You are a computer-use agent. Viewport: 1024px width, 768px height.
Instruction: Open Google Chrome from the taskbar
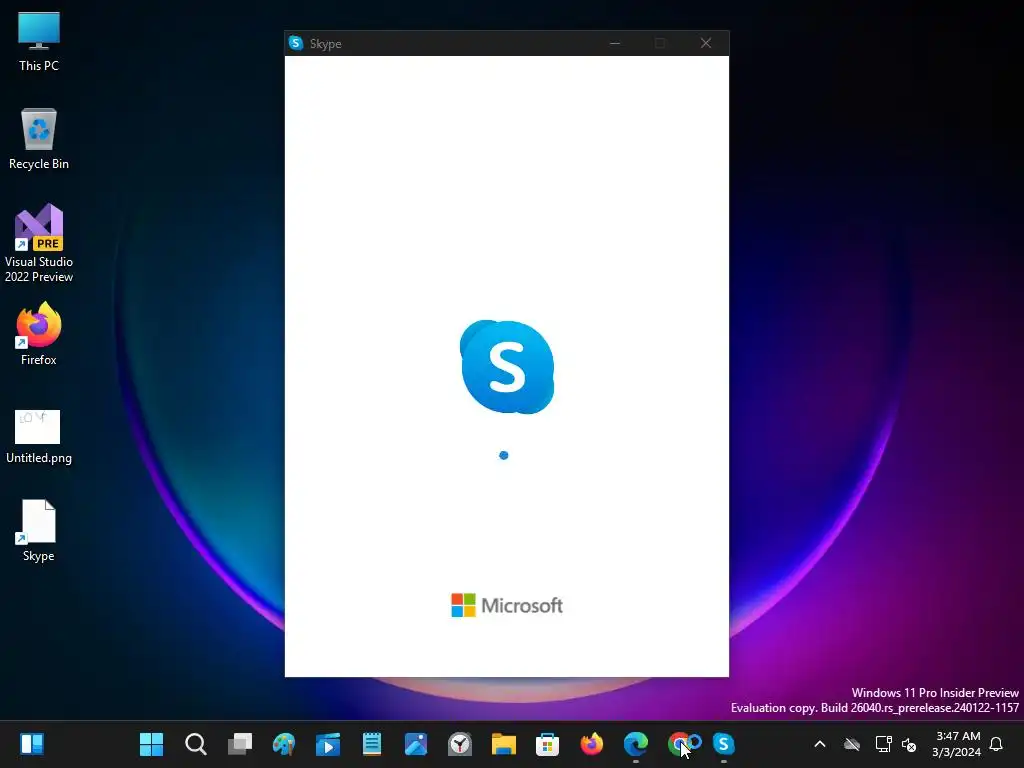tap(679, 744)
